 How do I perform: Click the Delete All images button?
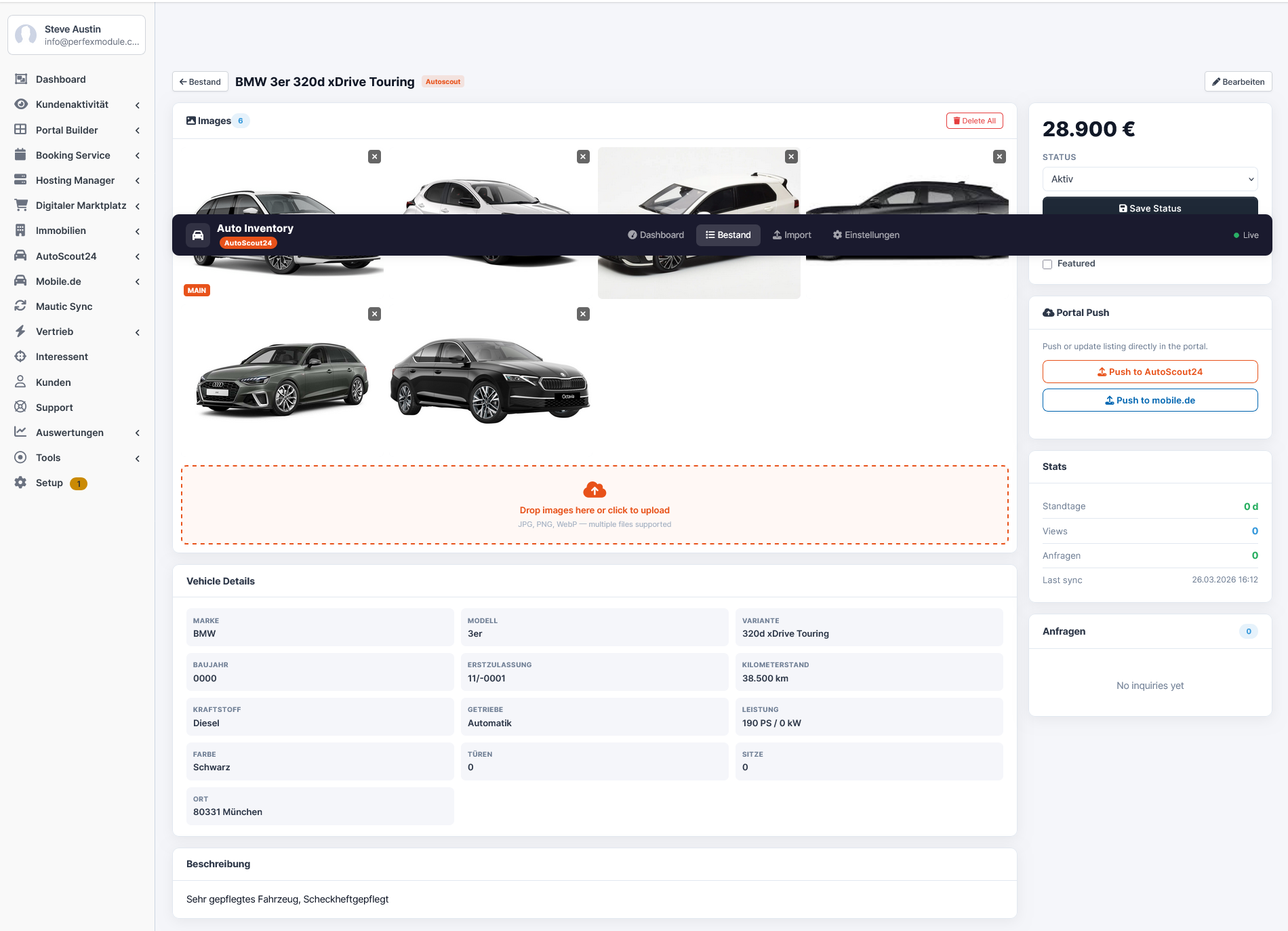974,121
